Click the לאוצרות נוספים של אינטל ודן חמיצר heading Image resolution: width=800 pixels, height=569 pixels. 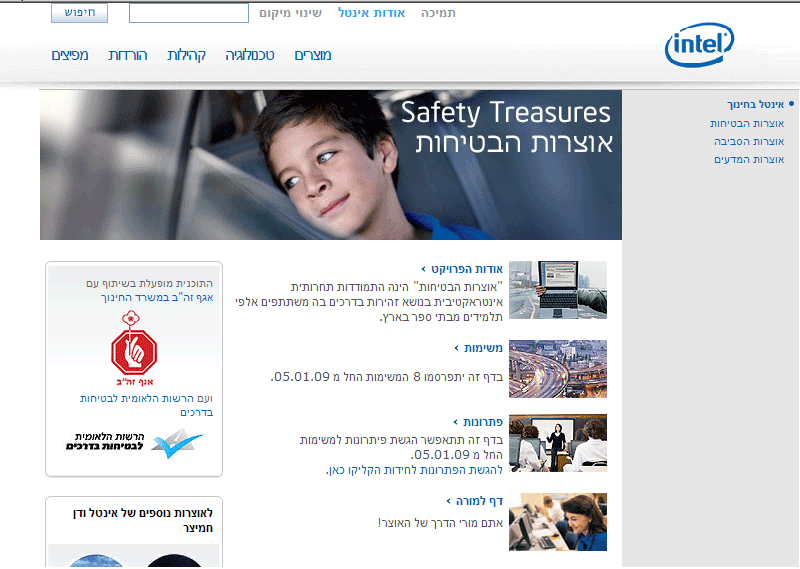tap(143, 521)
